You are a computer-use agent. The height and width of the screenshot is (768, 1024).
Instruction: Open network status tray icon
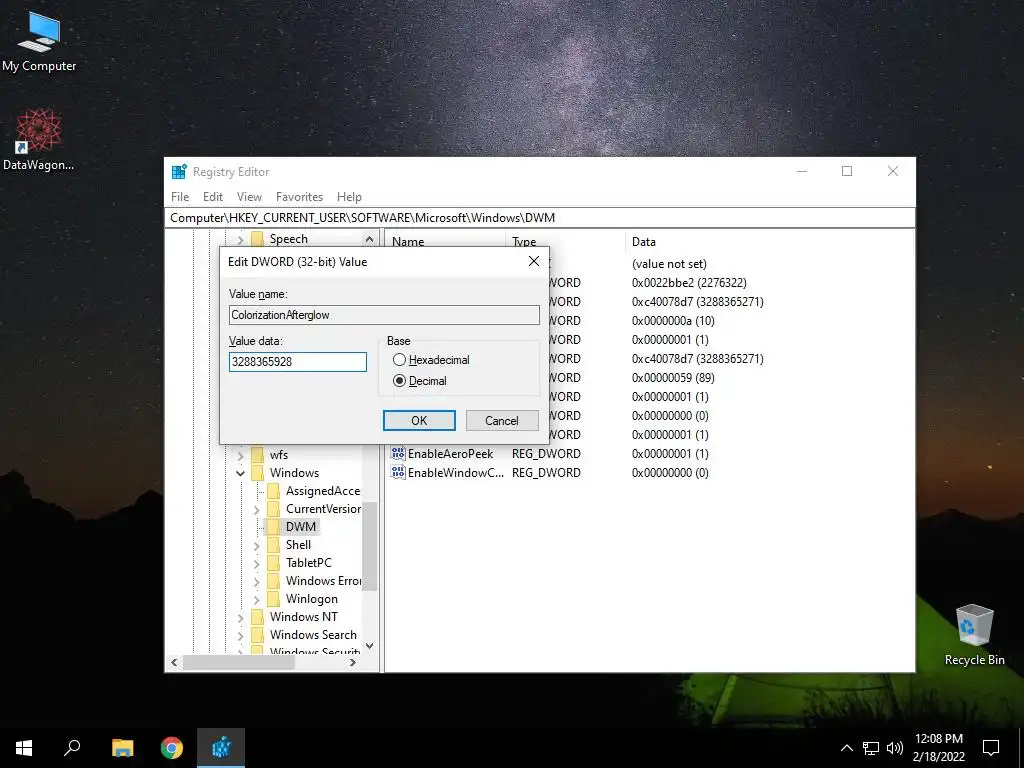(x=871, y=748)
